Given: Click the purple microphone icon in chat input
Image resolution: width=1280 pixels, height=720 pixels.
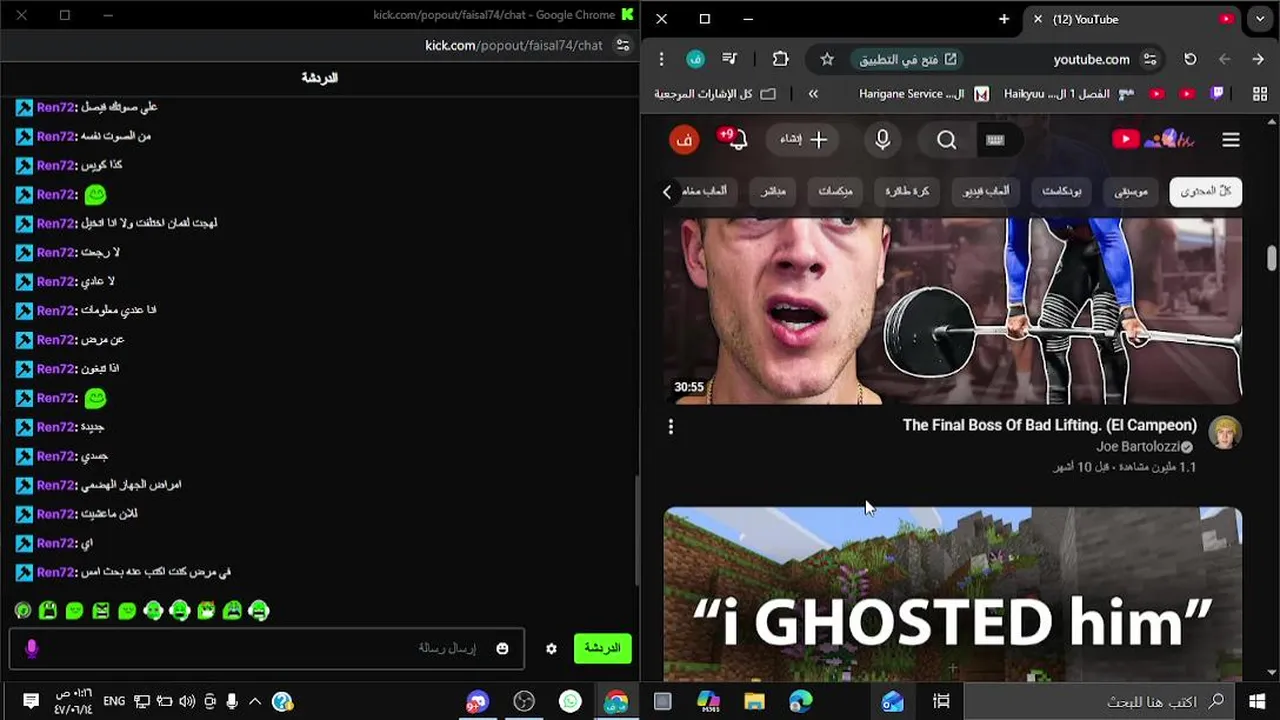Looking at the screenshot, I should 31,648.
